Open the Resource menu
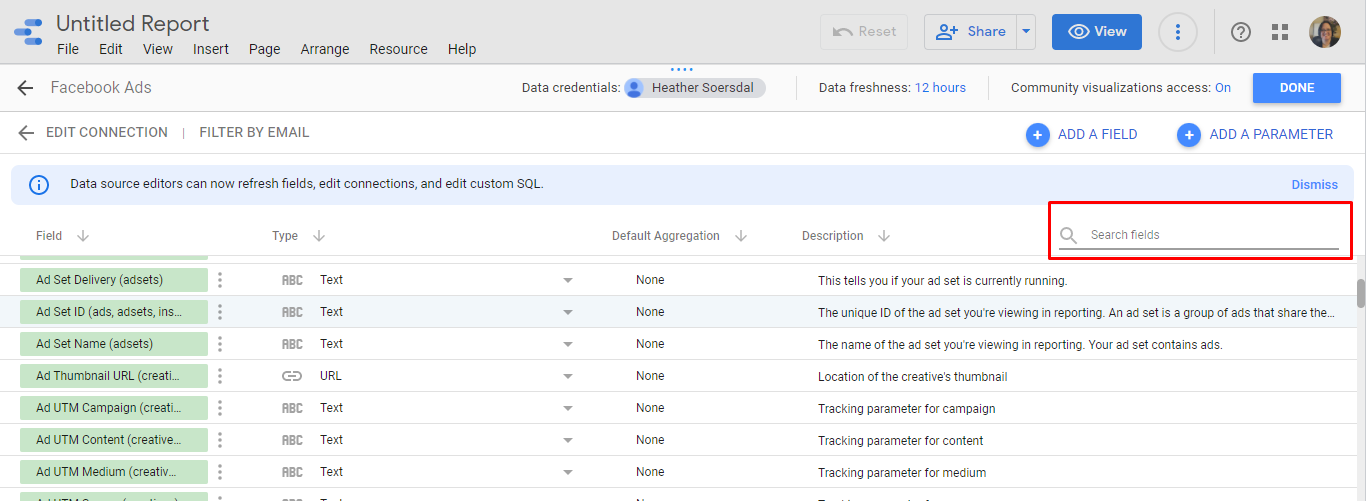 398,49
